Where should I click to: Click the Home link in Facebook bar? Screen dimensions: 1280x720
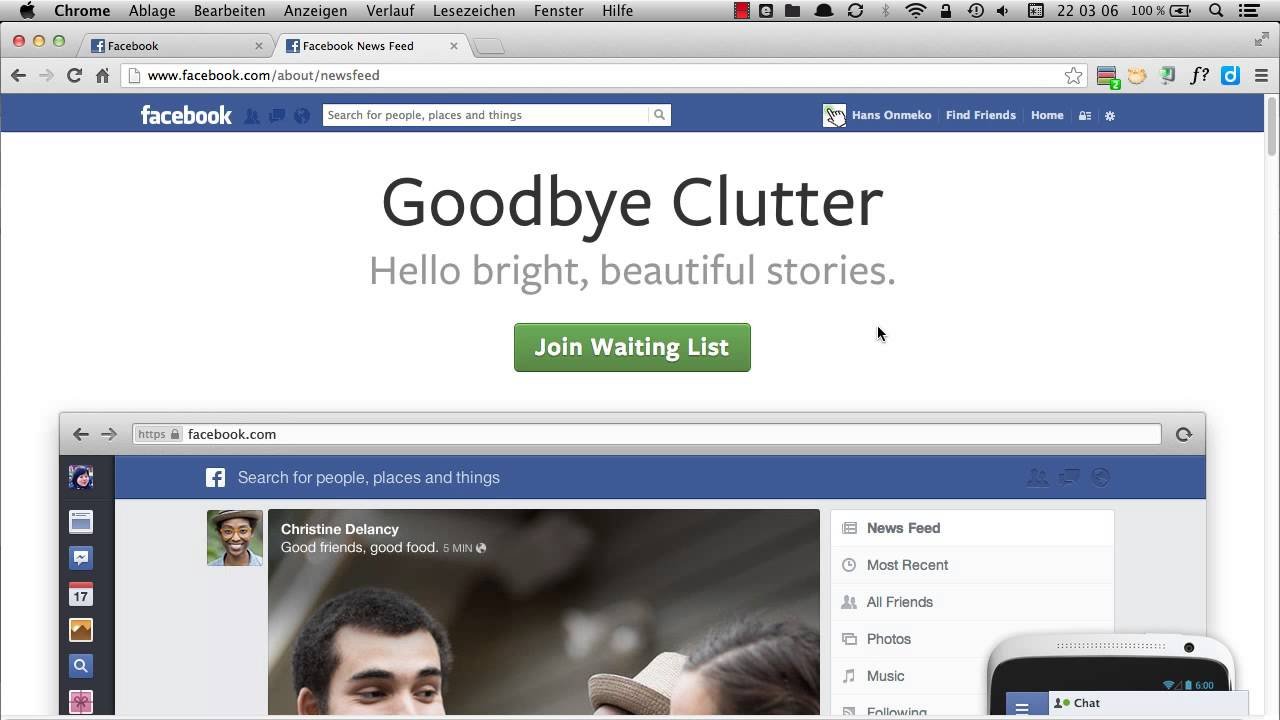click(1047, 115)
